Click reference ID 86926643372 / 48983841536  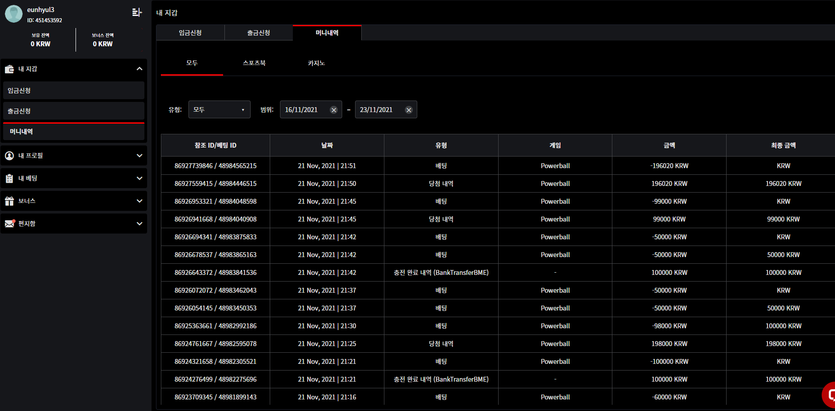(x=216, y=273)
